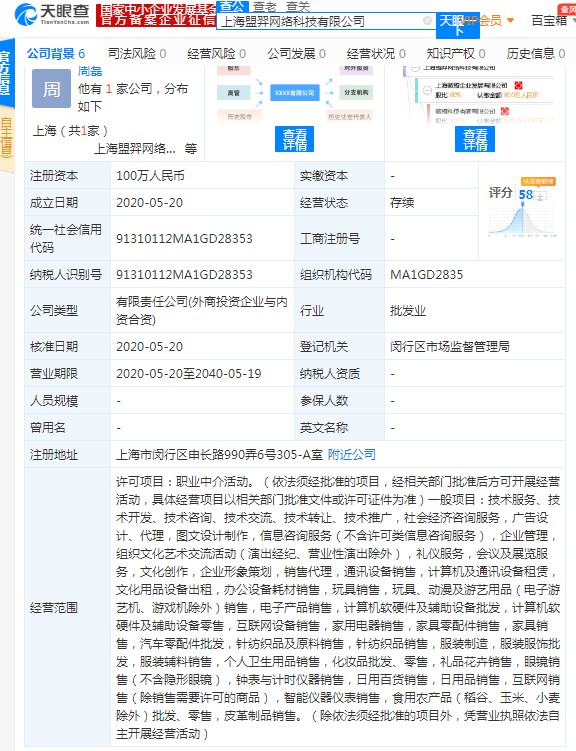Click the 58 score value
The height and width of the screenshot is (751, 576).
(x=525, y=194)
